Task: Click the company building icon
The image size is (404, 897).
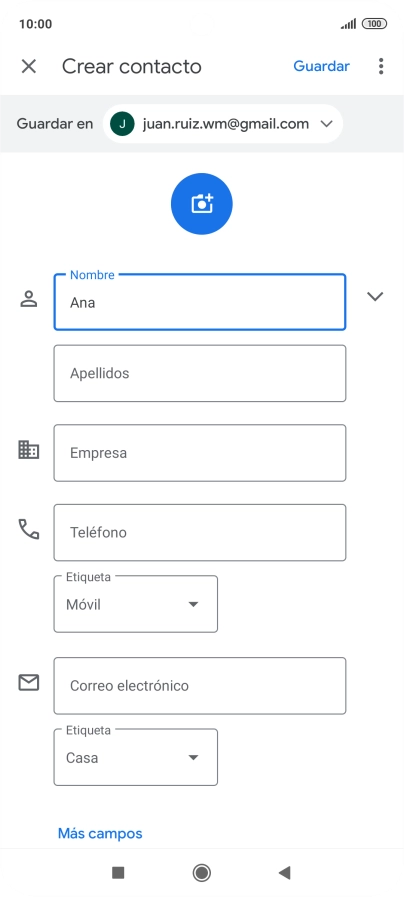Action: click(x=29, y=450)
